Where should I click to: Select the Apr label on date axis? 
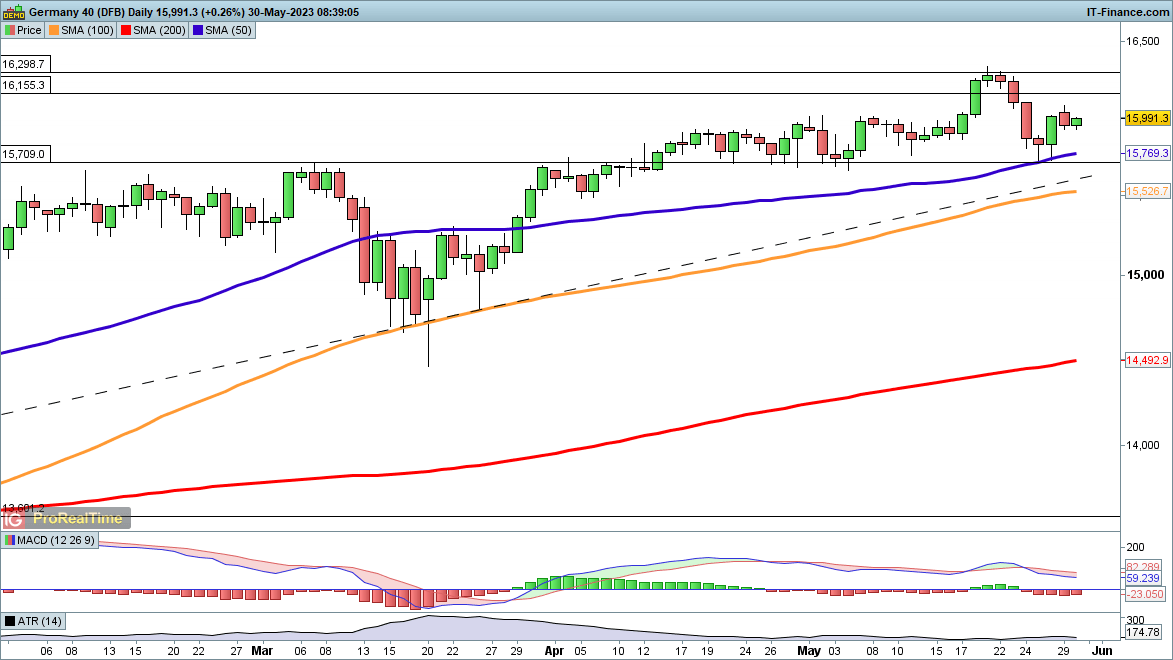click(554, 651)
